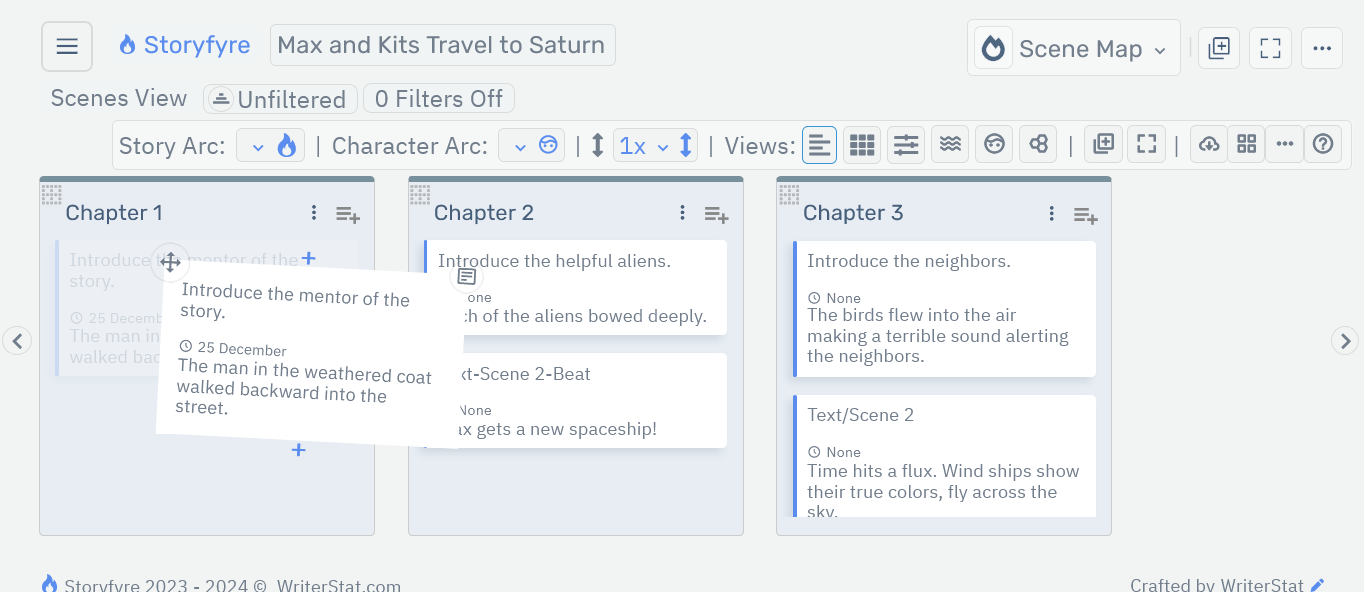Open the filter settings sliders icon
Image resolution: width=1365 pixels, height=592 pixels.
tap(905, 144)
